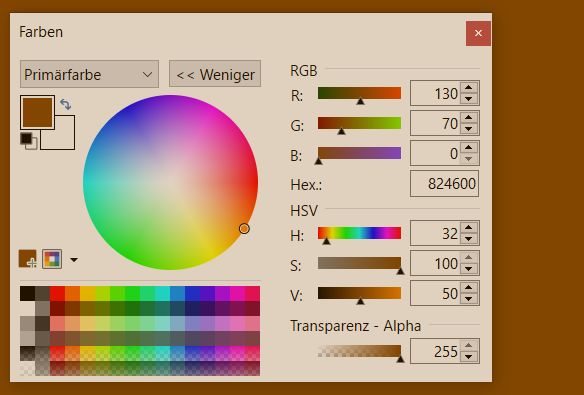Click the V value slider bar
The width and height of the screenshot is (584, 395).
(359, 293)
